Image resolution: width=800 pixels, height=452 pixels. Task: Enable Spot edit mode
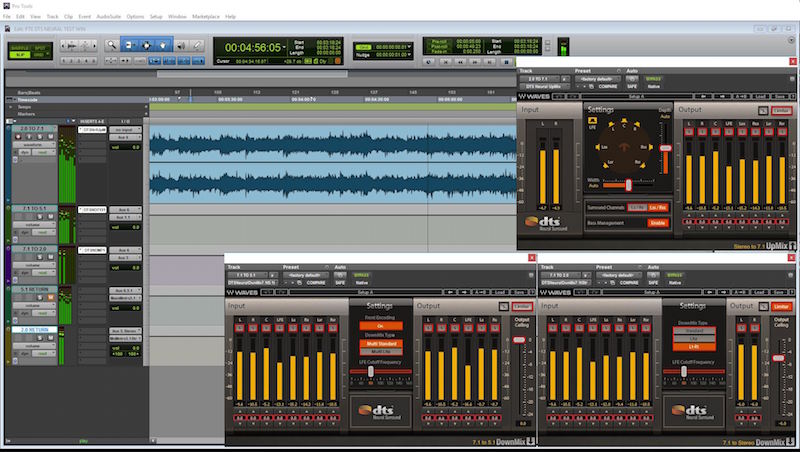coord(41,47)
